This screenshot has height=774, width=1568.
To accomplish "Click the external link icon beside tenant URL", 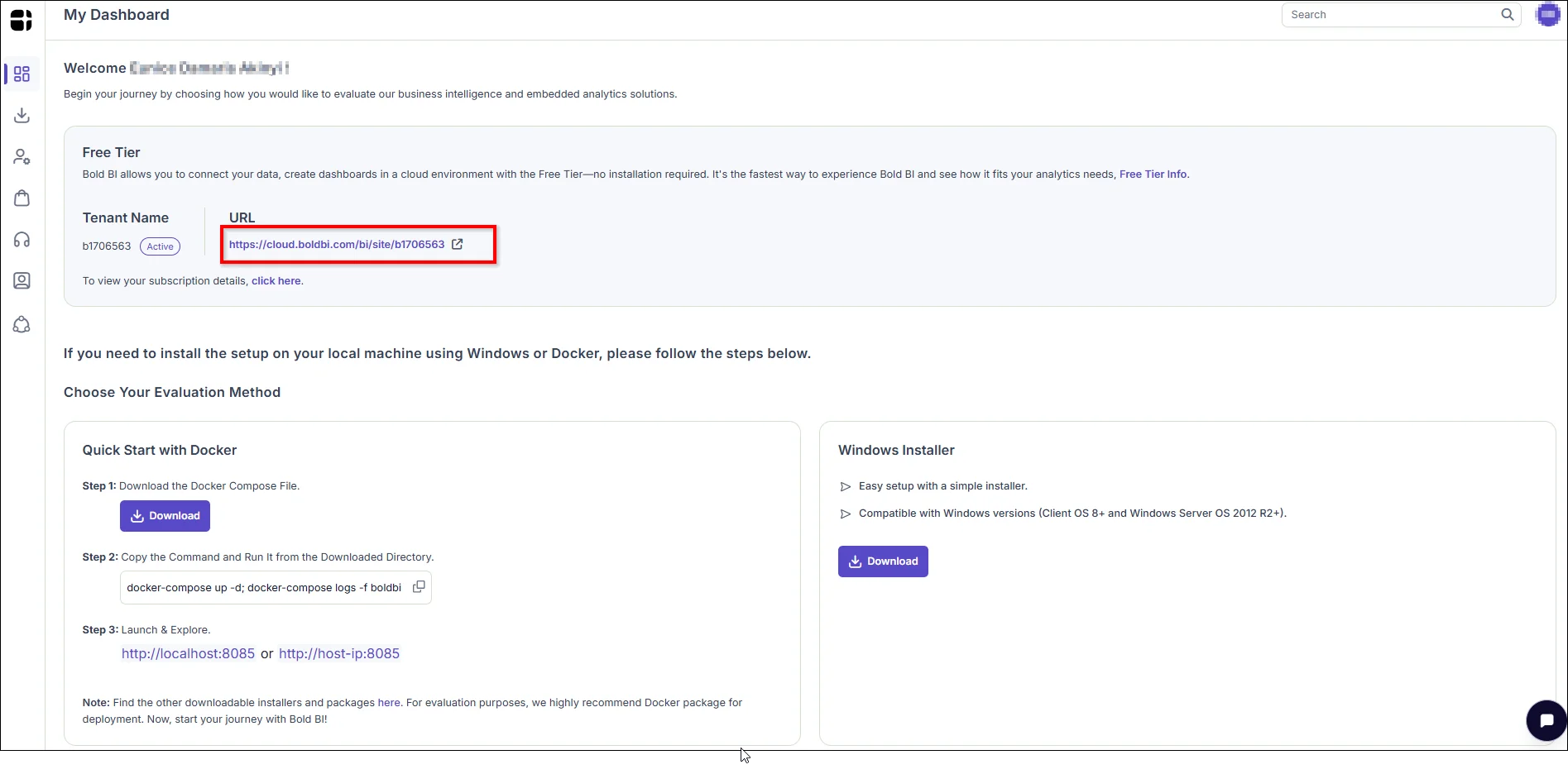I will (458, 245).
